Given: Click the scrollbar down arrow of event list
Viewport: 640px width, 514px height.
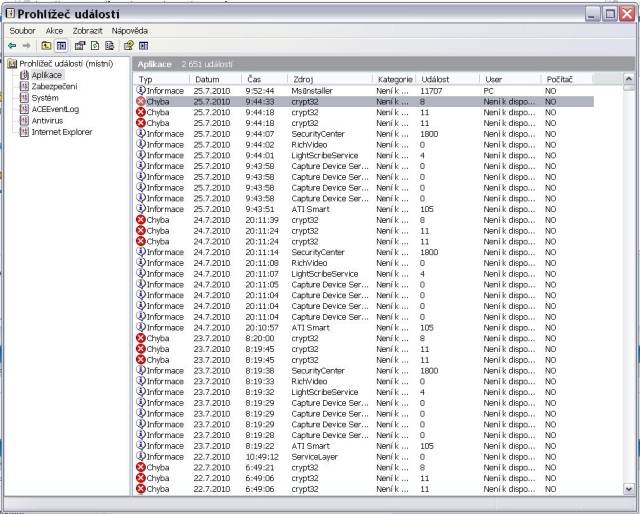Looking at the screenshot, I should point(629,489).
